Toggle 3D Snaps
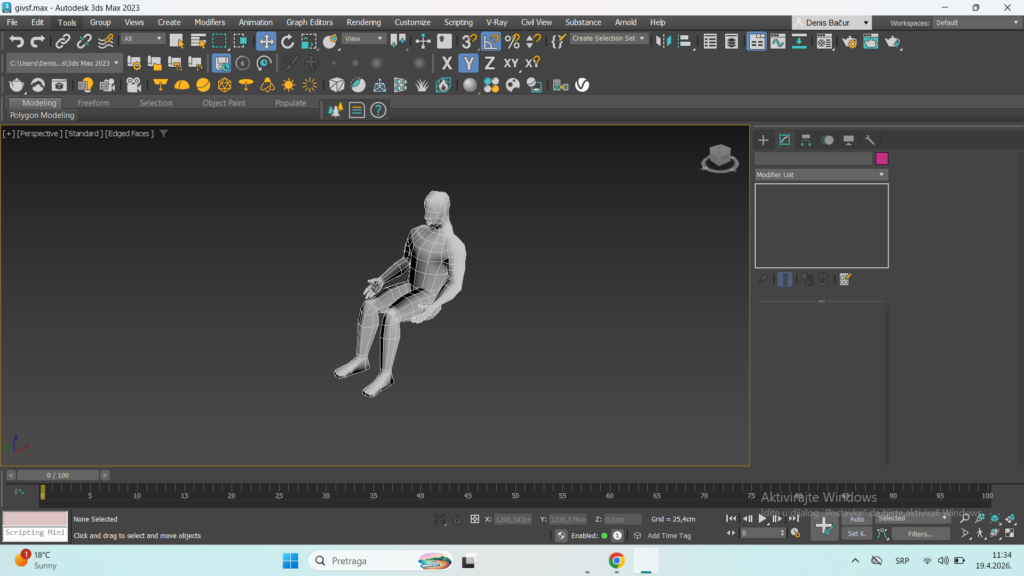This screenshot has width=1024, height=576. click(469, 41)
